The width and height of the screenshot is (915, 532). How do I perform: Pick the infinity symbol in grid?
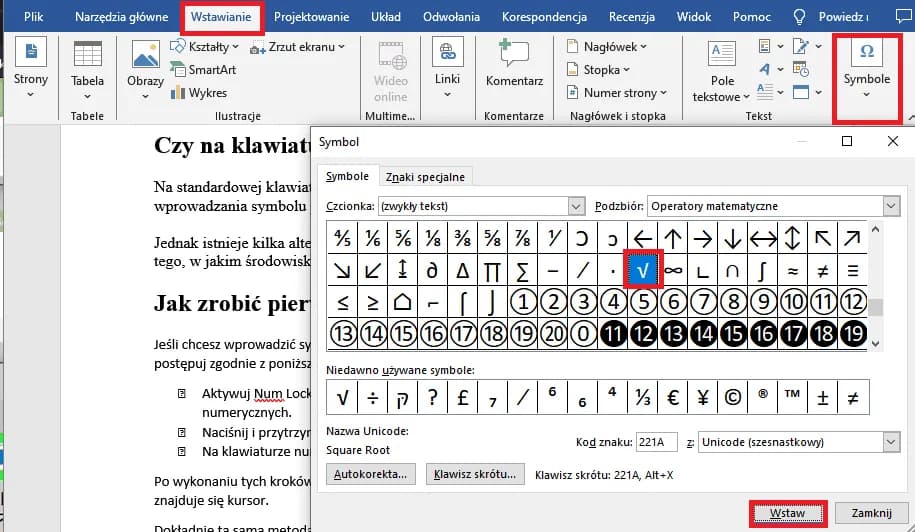(672, 269)
